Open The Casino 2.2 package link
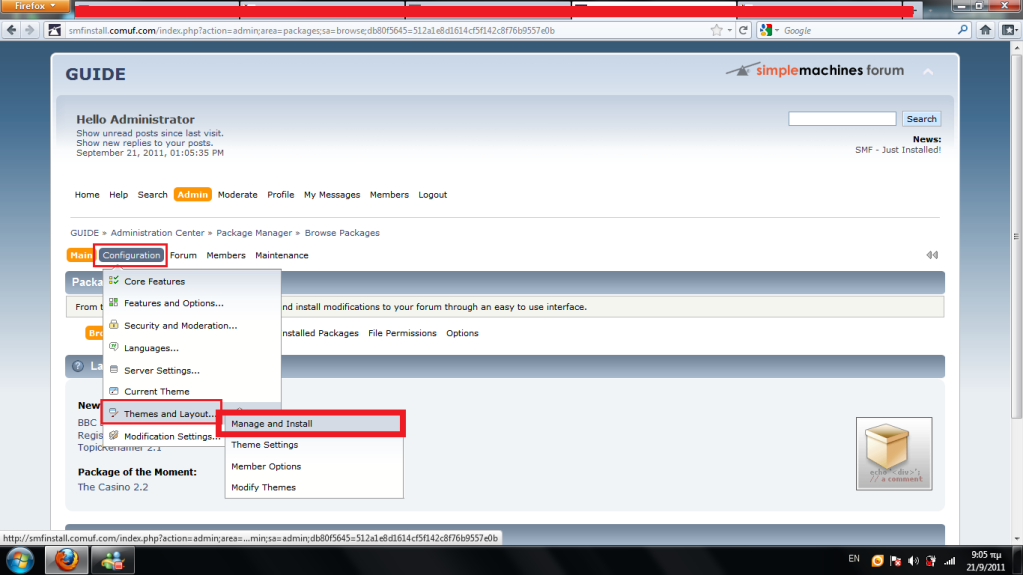Viewport: 1023px width, 575px height. pyautogui.click(x=113, y=487)
